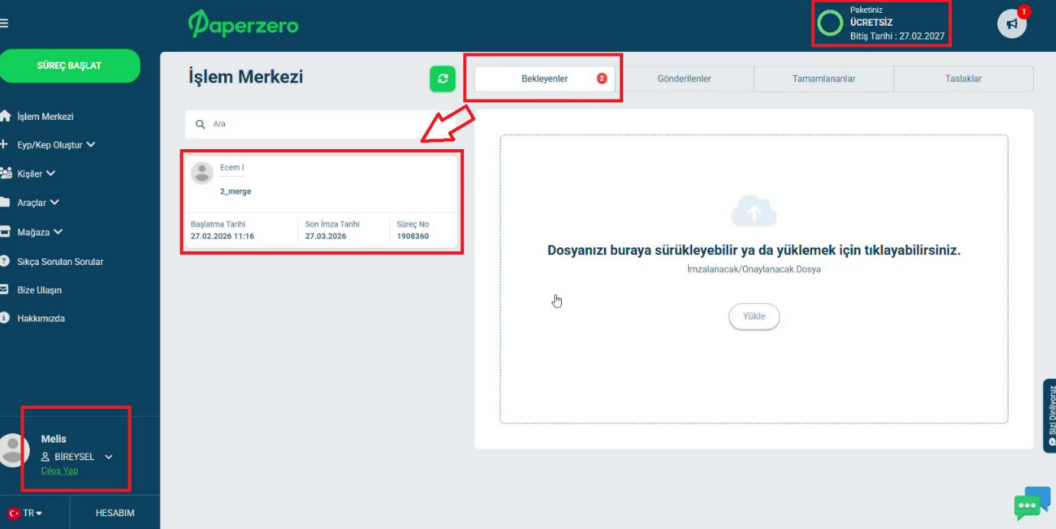Open Sıkça Sorulan Sorular page

60,261
